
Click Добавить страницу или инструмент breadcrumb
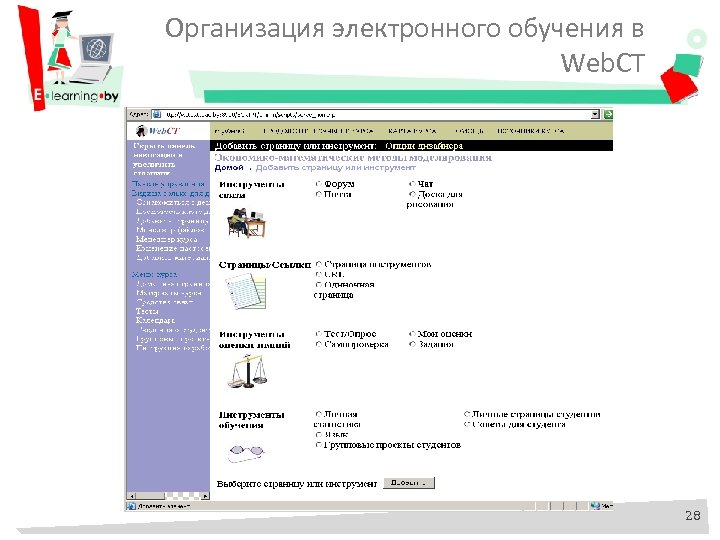pyautogui.click(x=335, y=168)
